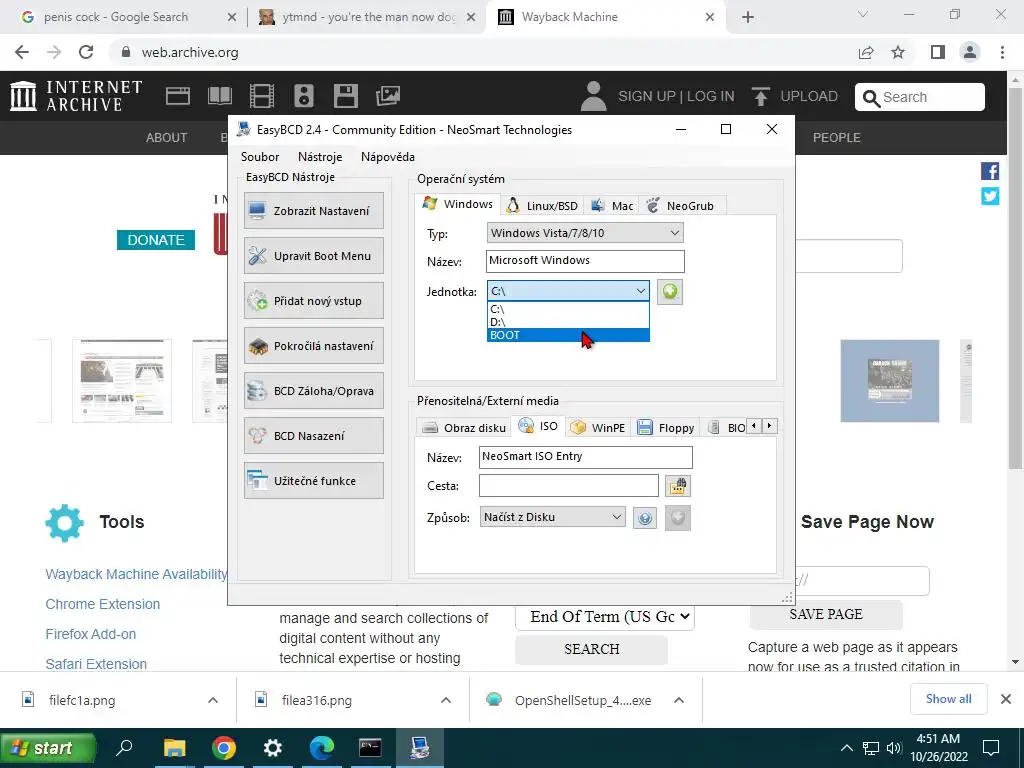
Task: Choose C:\ in the drive list
Action: pos(568,310)
